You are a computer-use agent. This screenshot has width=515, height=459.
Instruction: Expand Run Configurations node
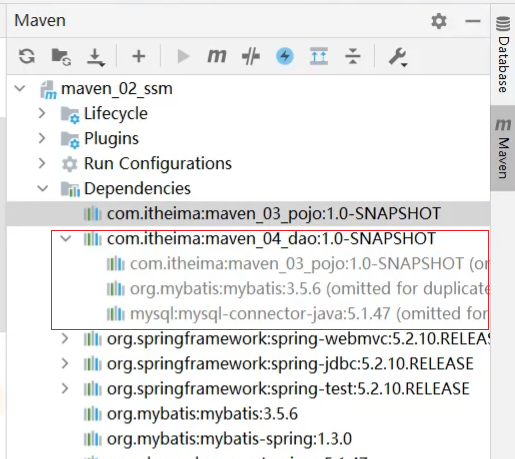coord(42,163)
